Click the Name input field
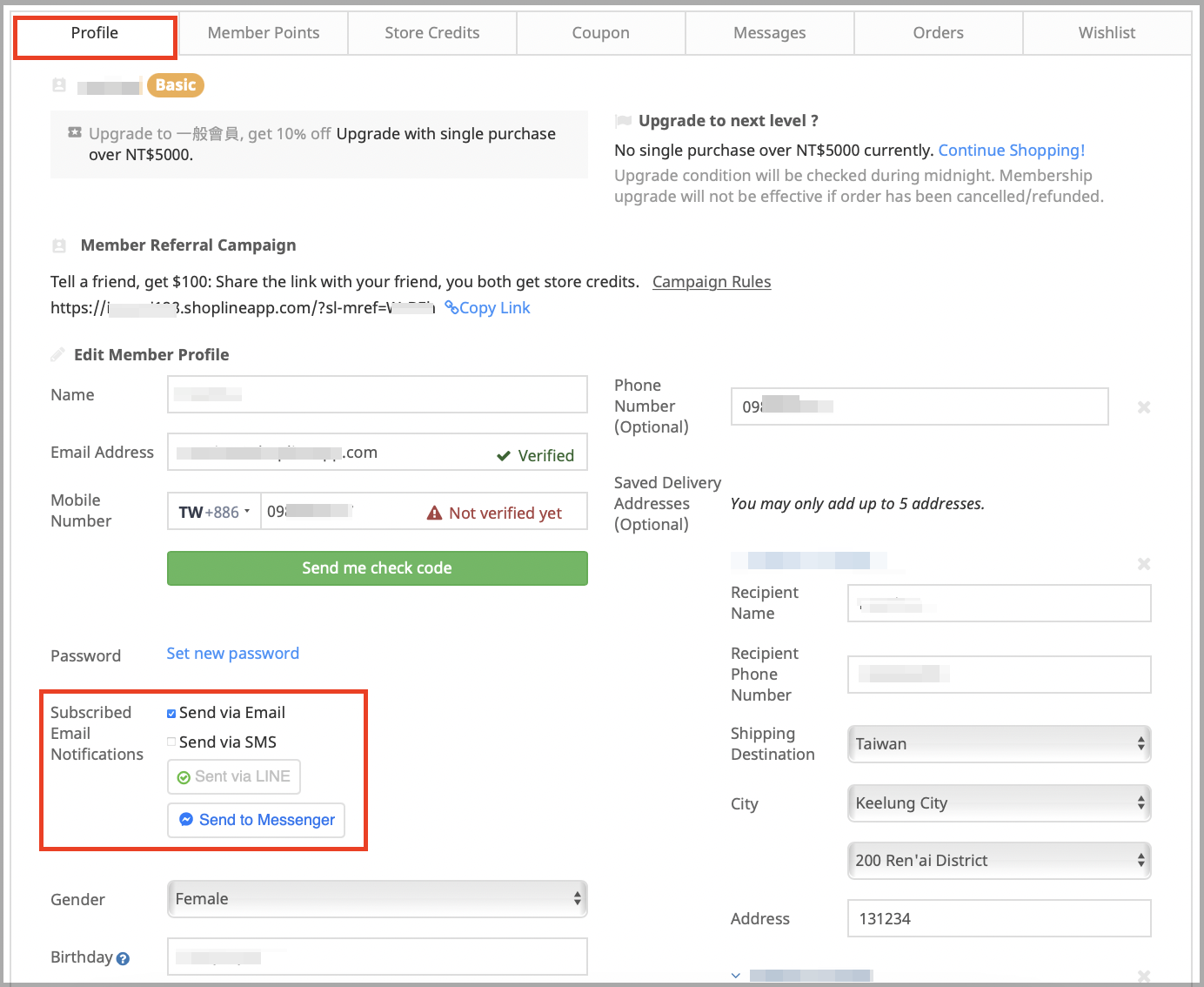 pyautogui.click(x=378, y=394)
